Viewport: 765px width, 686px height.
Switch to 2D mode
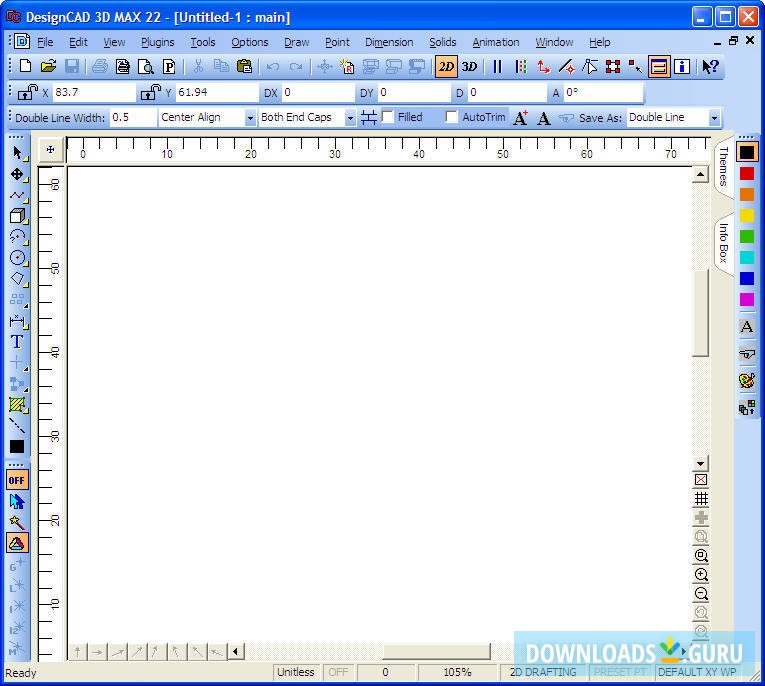coord(446,66)
